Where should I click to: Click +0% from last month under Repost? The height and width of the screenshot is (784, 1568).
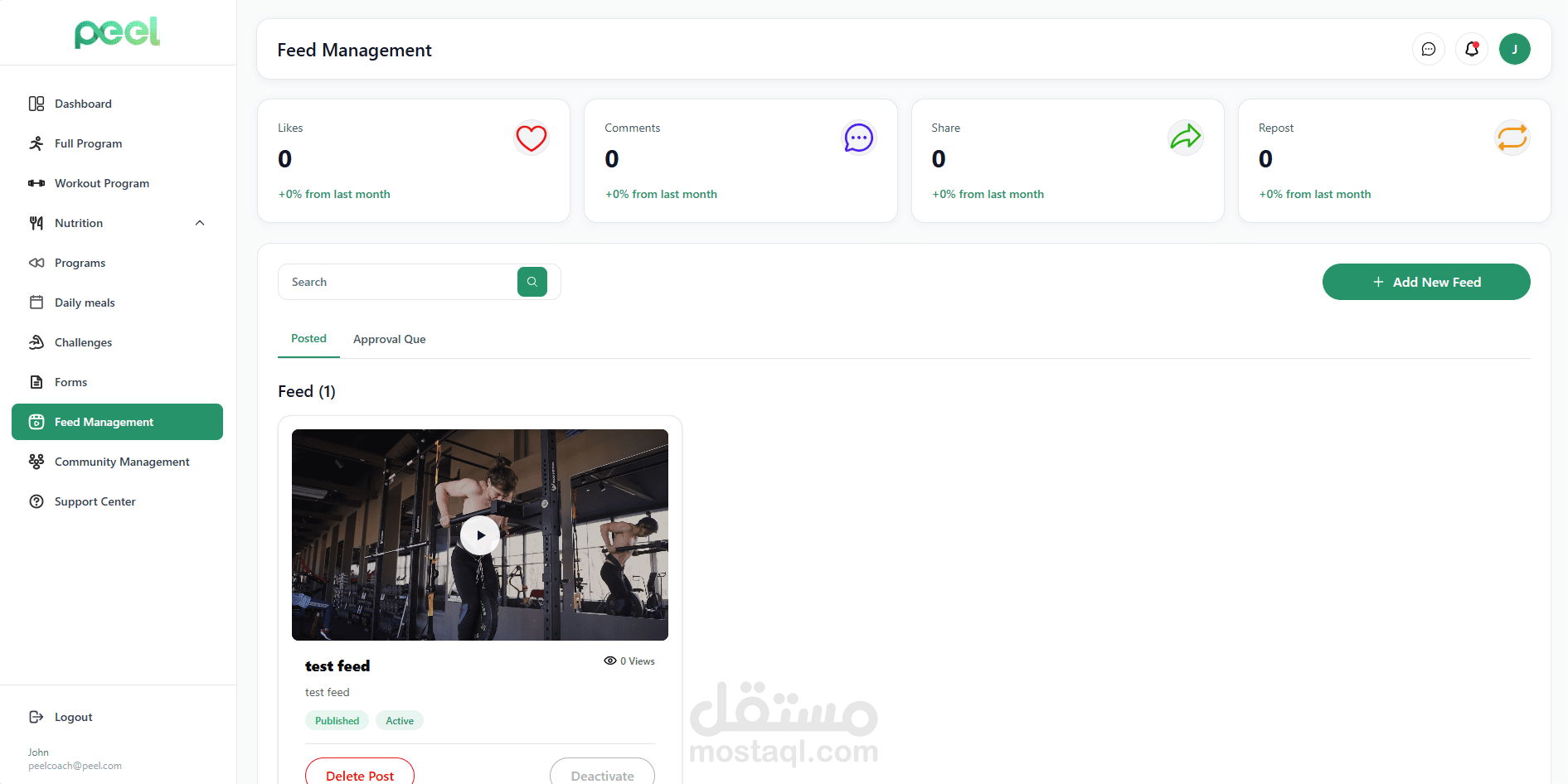pos(1315,194)
